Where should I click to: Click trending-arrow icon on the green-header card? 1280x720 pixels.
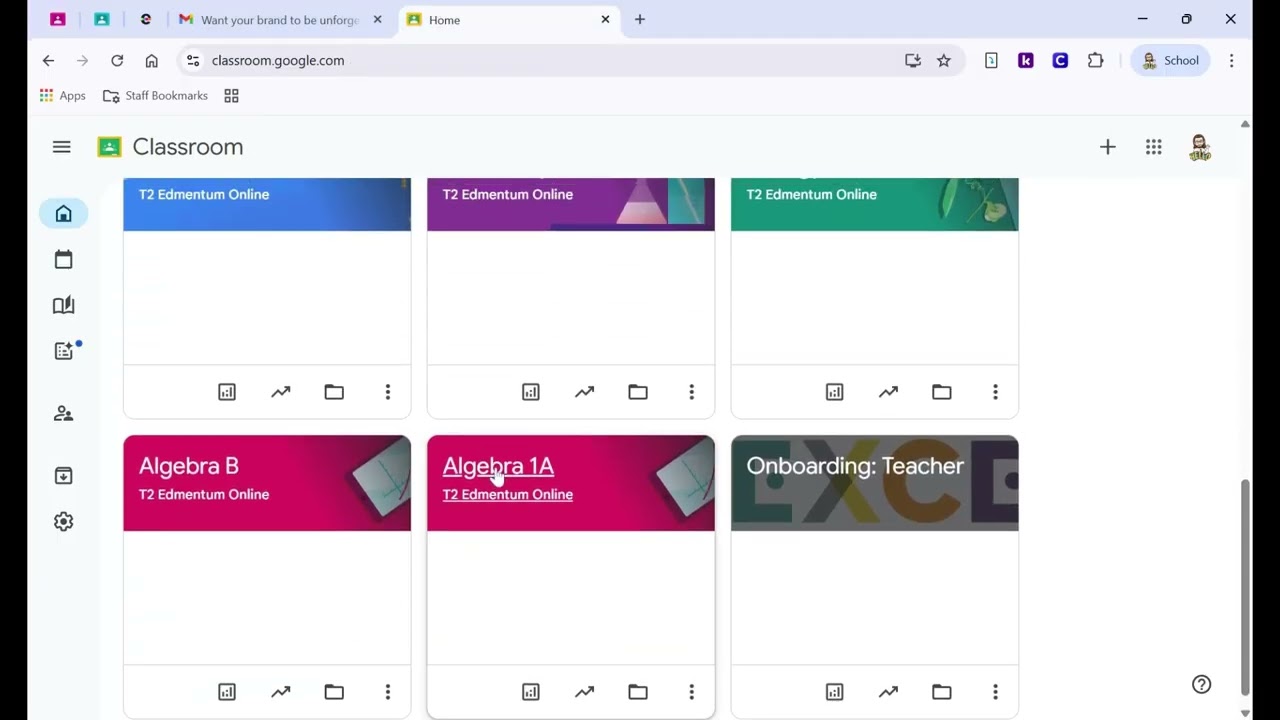(889, 392)
